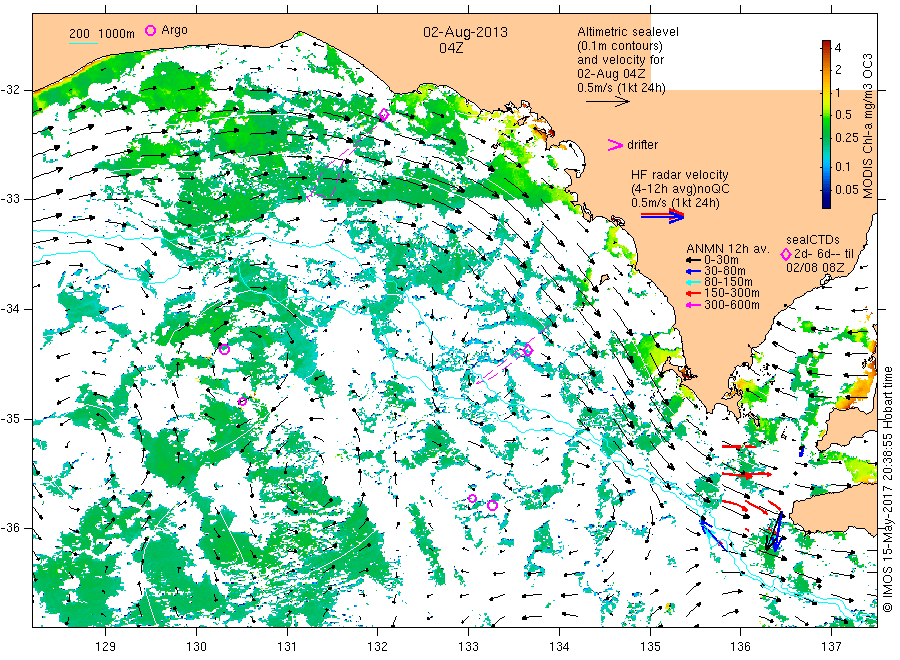
Task: Click the '150-300m' depth label
Action: point(731,293)
